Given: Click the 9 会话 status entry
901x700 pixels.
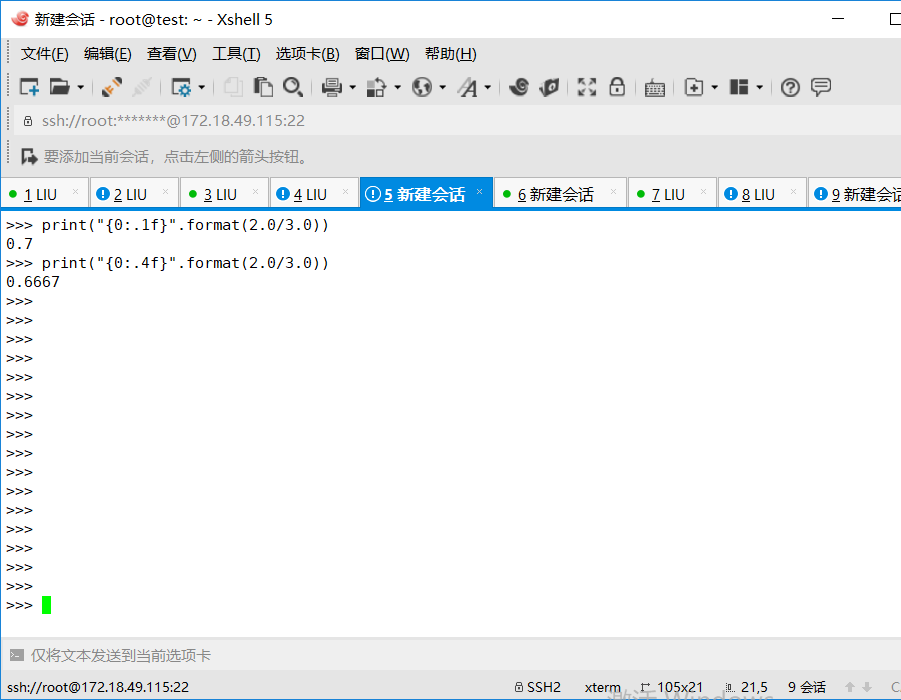Looking at the screenshot, I should pos(807,687).
